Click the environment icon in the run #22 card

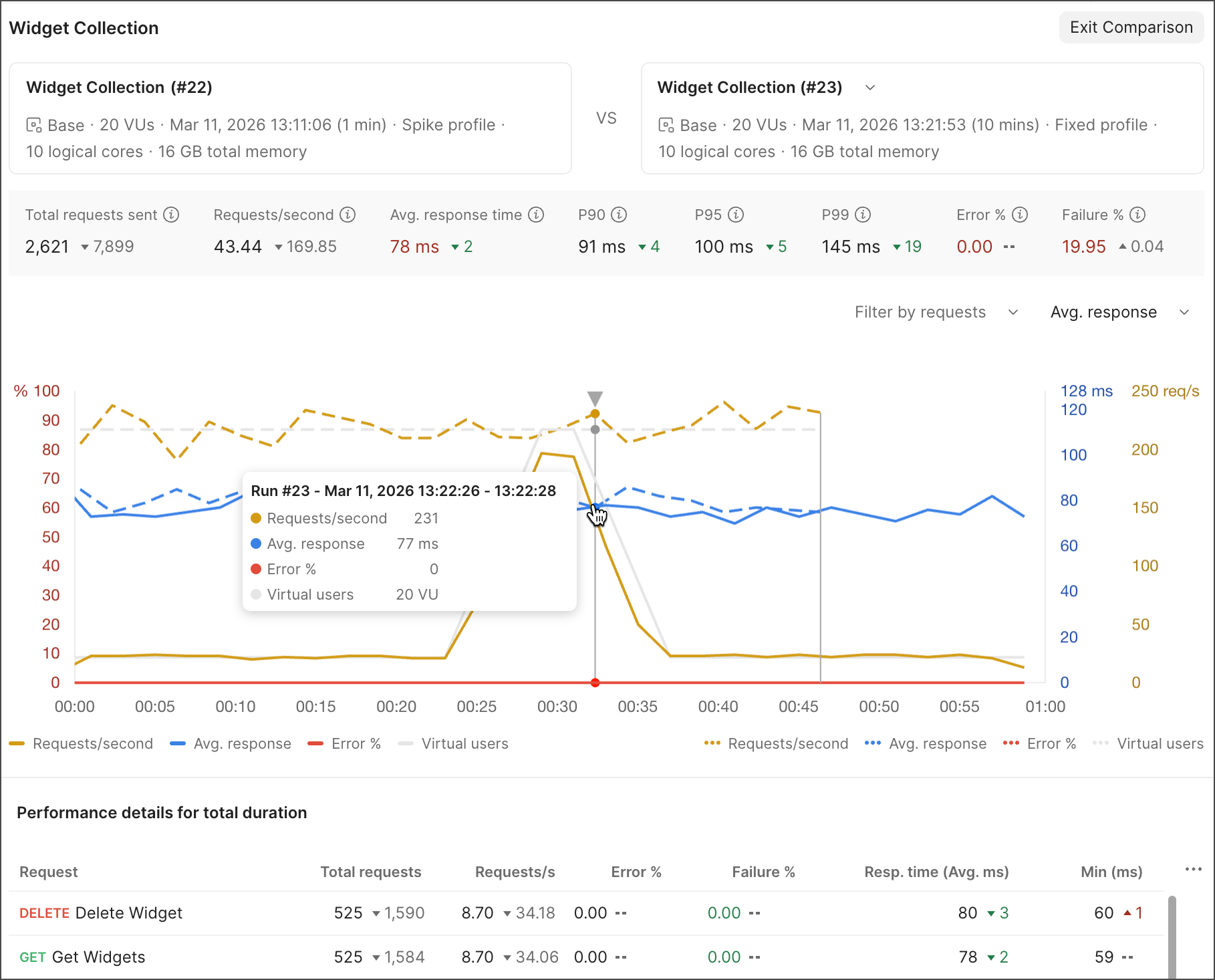[33, 124]
